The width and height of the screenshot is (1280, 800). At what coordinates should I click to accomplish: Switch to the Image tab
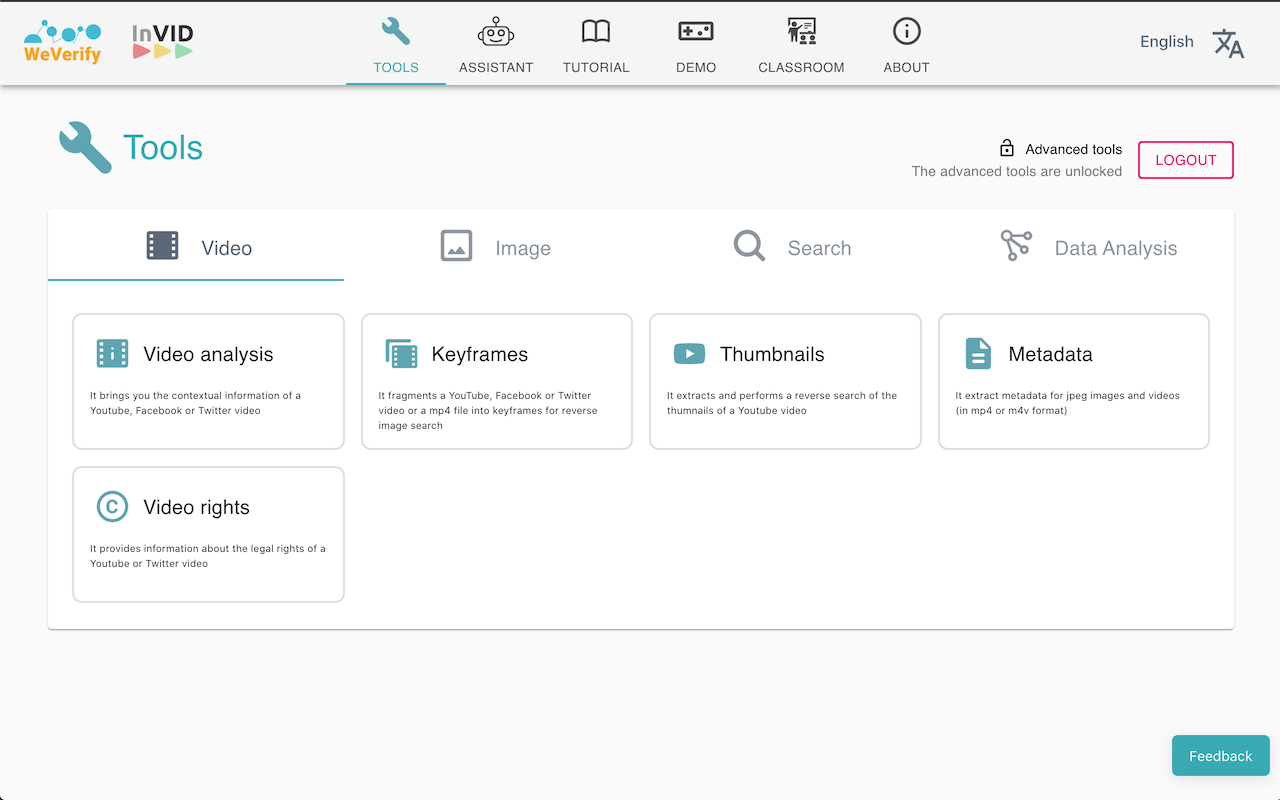494,246
